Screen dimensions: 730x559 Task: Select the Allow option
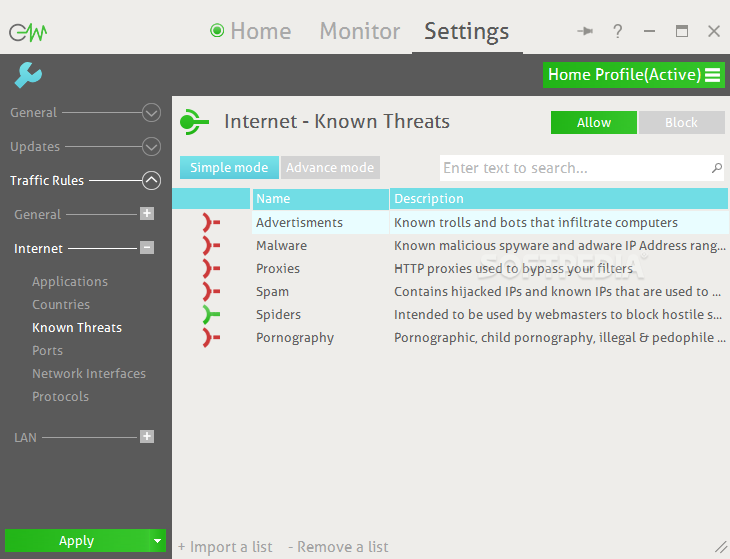coord(594,122)
